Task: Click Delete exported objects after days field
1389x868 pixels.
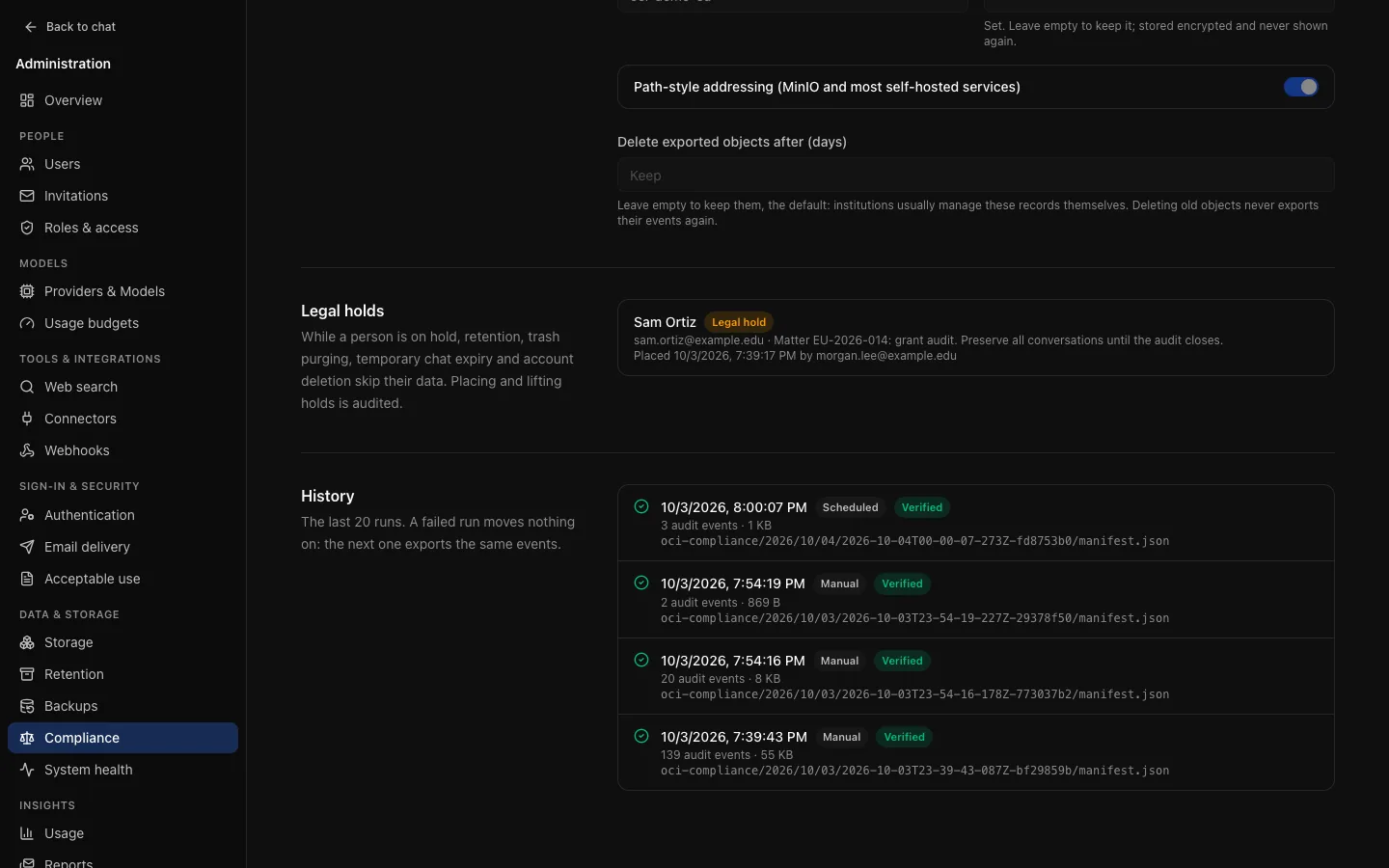Action: (975, 176)
